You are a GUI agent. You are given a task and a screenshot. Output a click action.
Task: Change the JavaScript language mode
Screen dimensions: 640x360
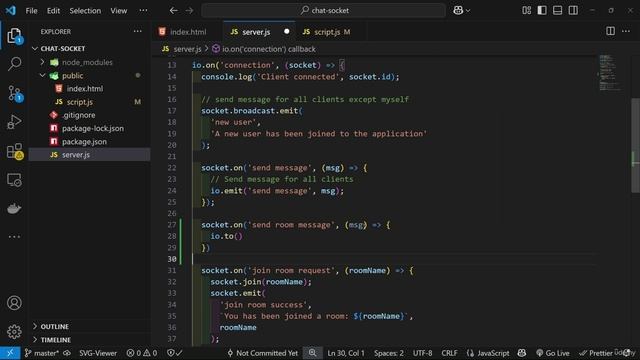tap(488, 353)
